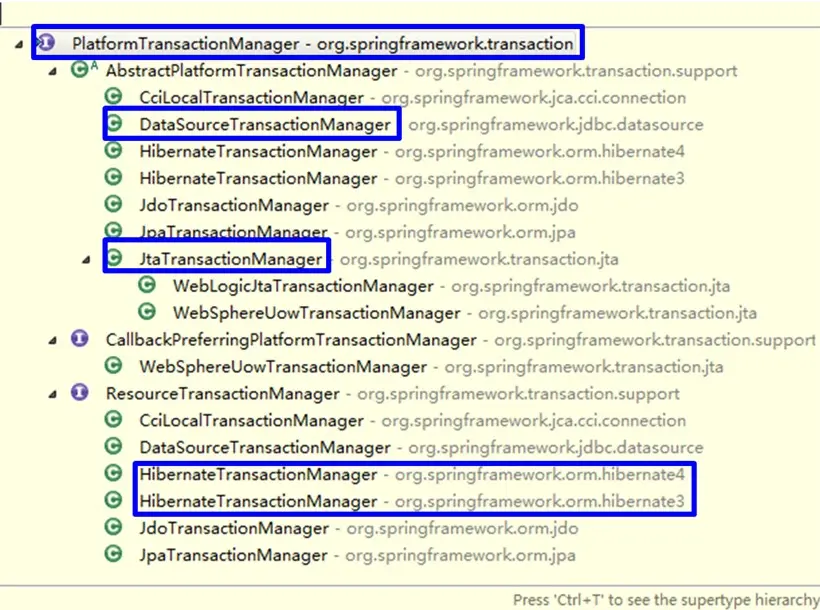Click the WebLogicJtaTransactionManager class icon
820x610 pixels.
[x=147, y=285]
